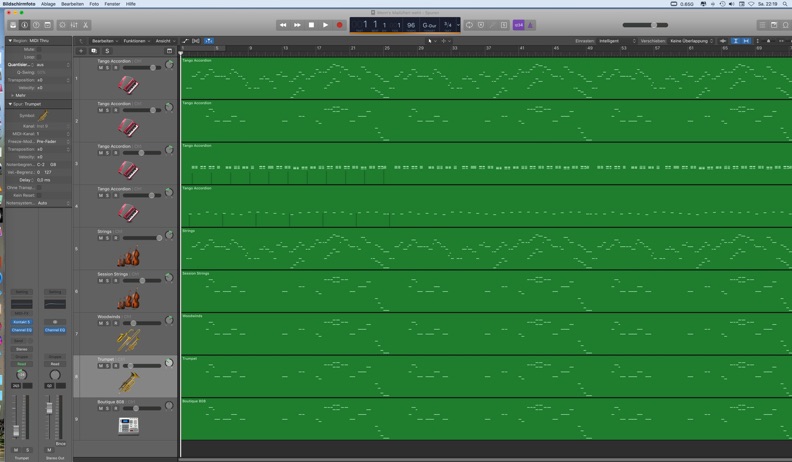Open the List Editors icon

(762, 25)
